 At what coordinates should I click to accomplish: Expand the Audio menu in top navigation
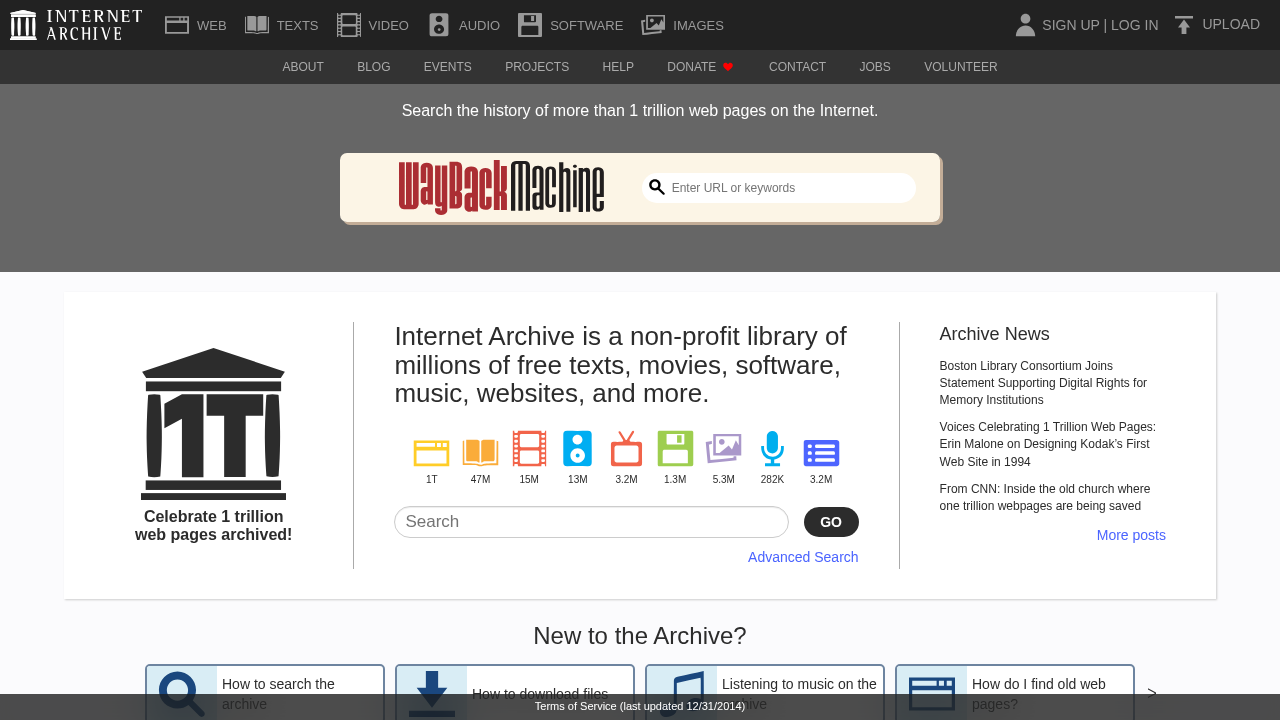(x=464, y=25)
